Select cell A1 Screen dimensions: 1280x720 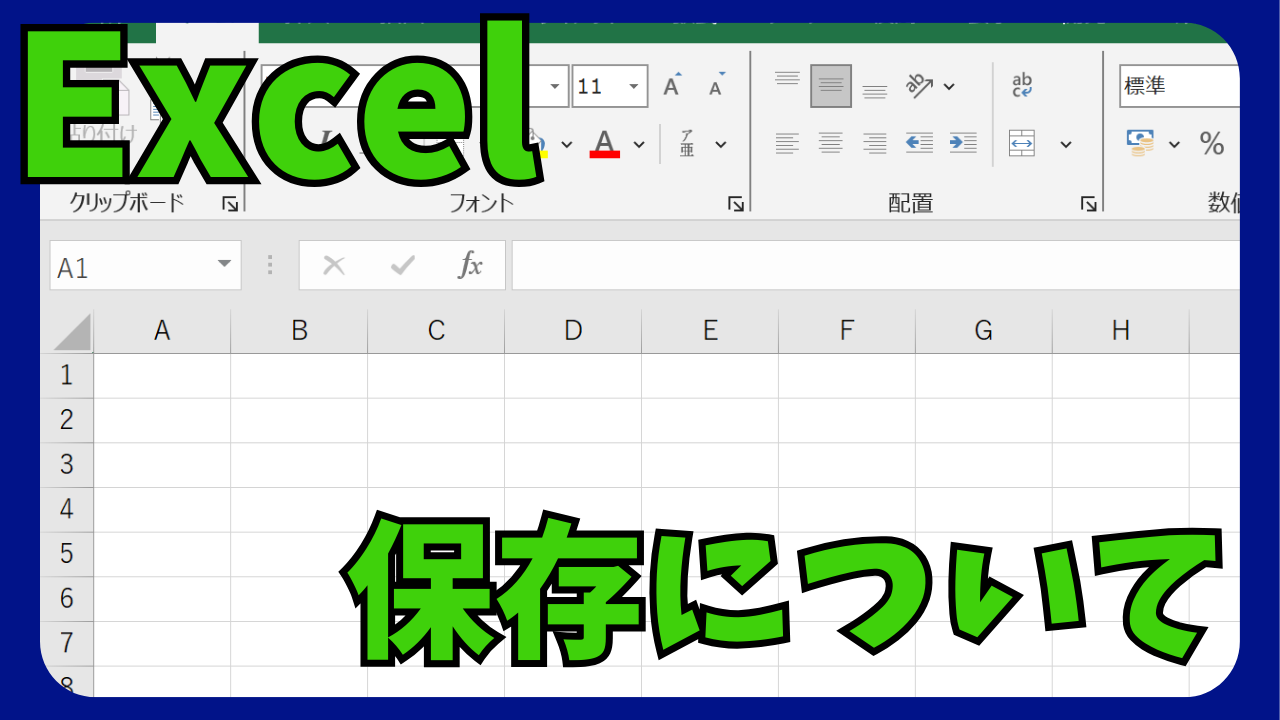[x=162, y=375]
